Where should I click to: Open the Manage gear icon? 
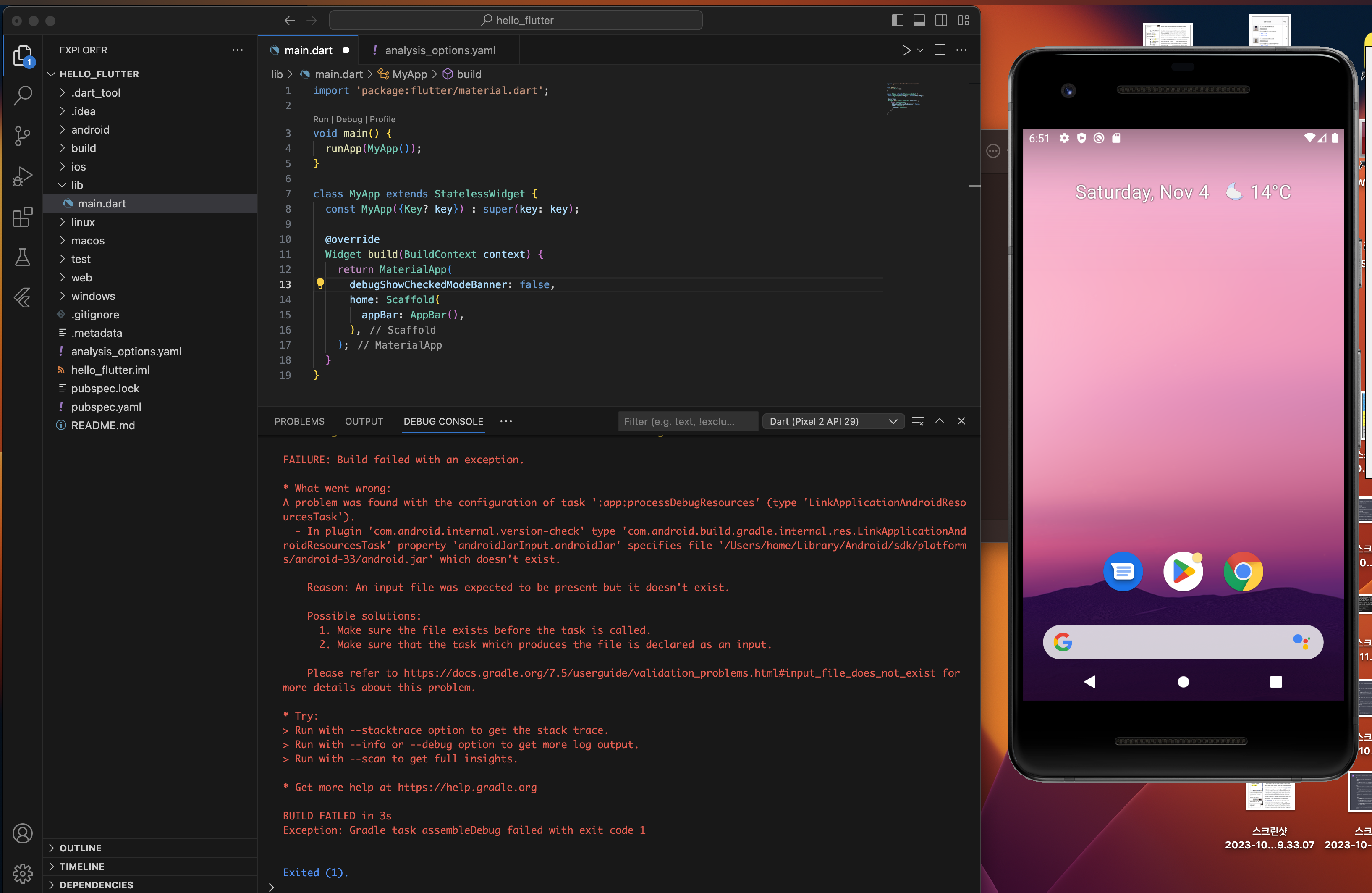coord(23,873)
